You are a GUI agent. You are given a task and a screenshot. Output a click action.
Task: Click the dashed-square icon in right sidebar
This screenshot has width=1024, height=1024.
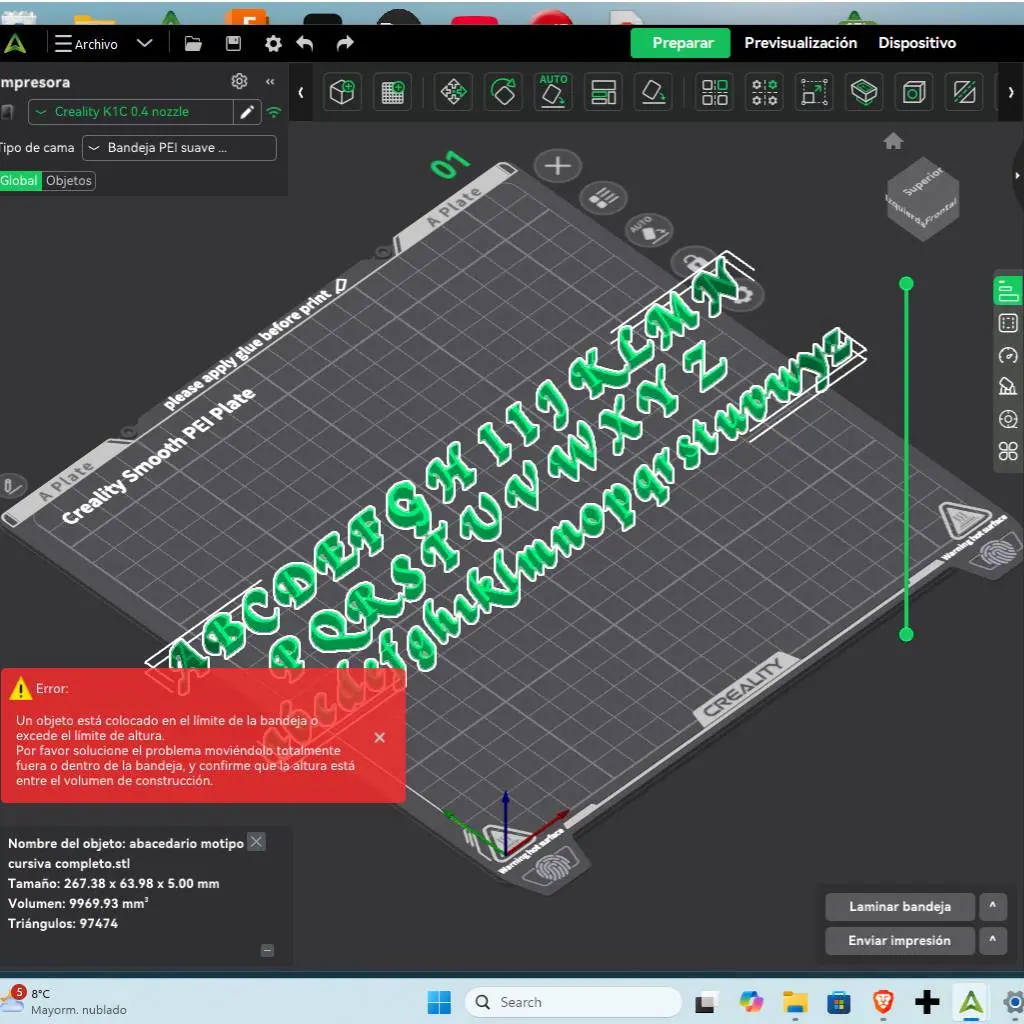click(x=1008, y=323)
